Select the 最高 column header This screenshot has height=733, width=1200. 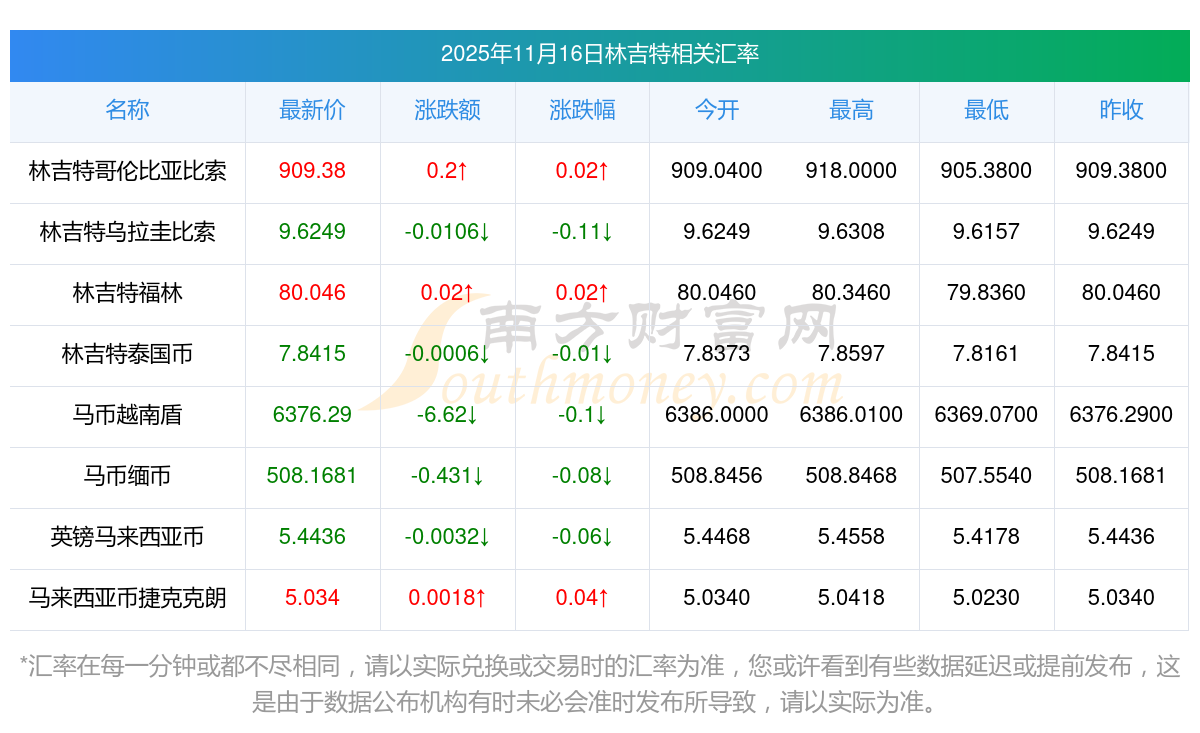[851, 110]
